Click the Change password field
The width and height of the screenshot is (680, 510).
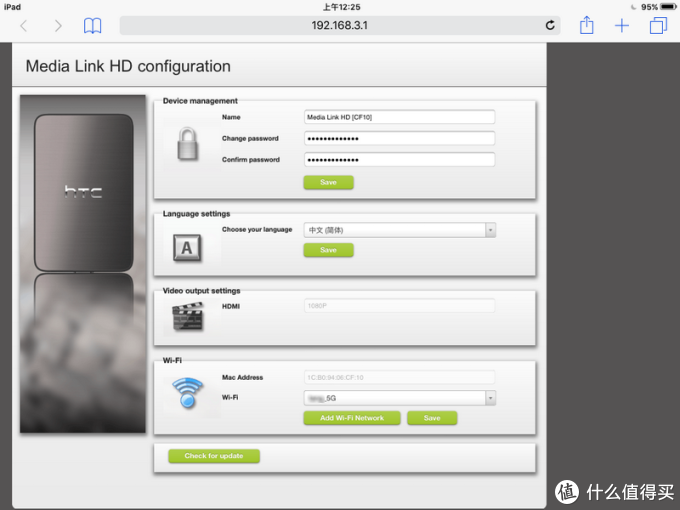pyautogui.click(x=399, y=138)
